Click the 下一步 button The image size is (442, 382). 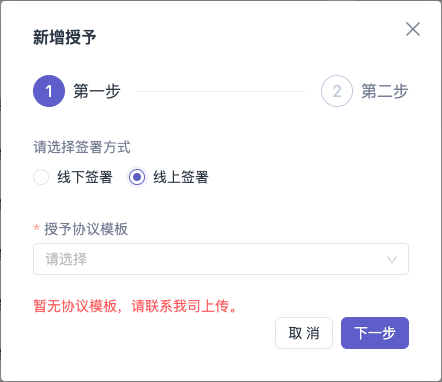pyautogui.click(x=375, y=333)
